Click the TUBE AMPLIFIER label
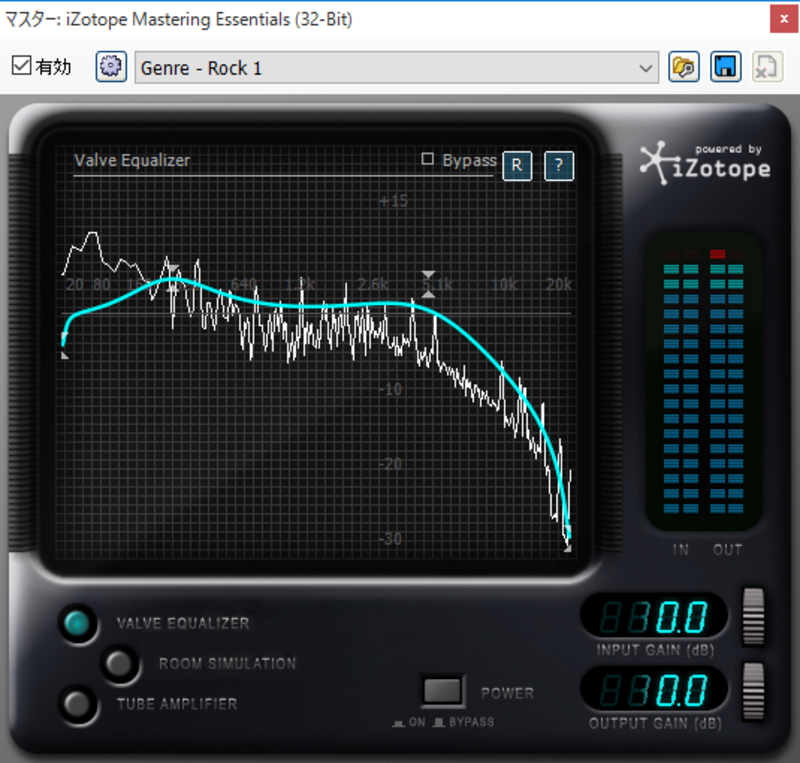Viewport: 800px width, 763px height. [x=177, y=704]
